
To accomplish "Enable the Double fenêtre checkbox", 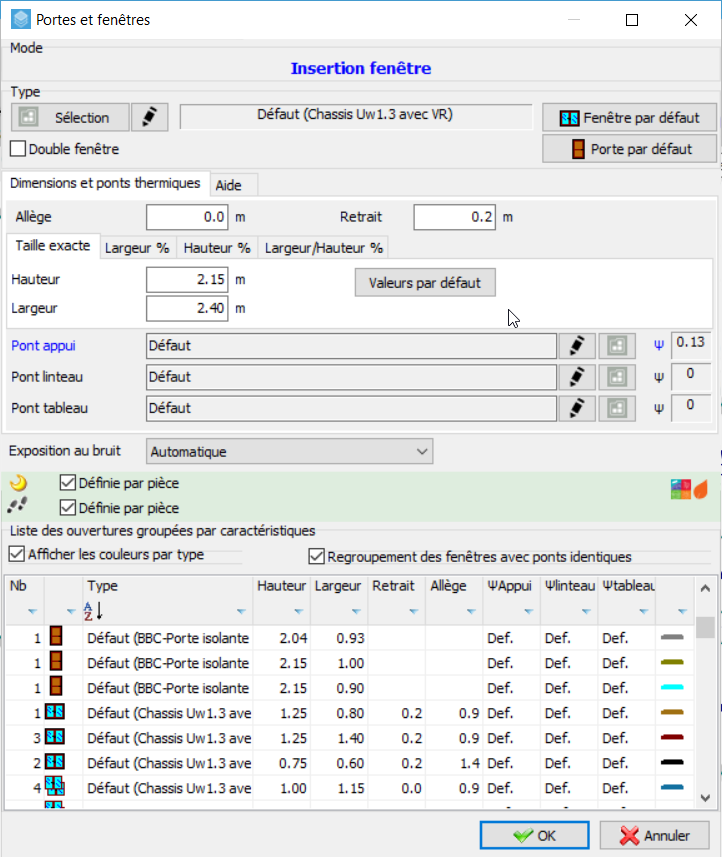I will pyautogui.click(x=18, y=149).
